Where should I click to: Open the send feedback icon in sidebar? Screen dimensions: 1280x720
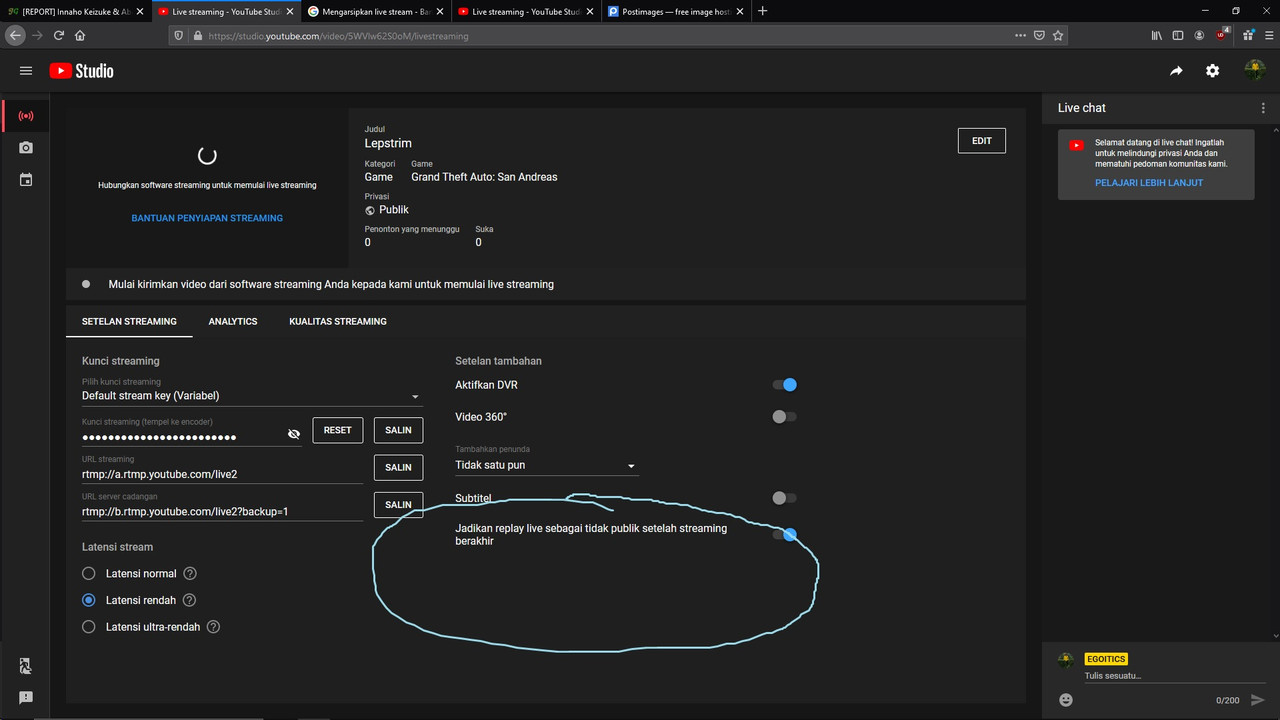(x=26, y=698)
